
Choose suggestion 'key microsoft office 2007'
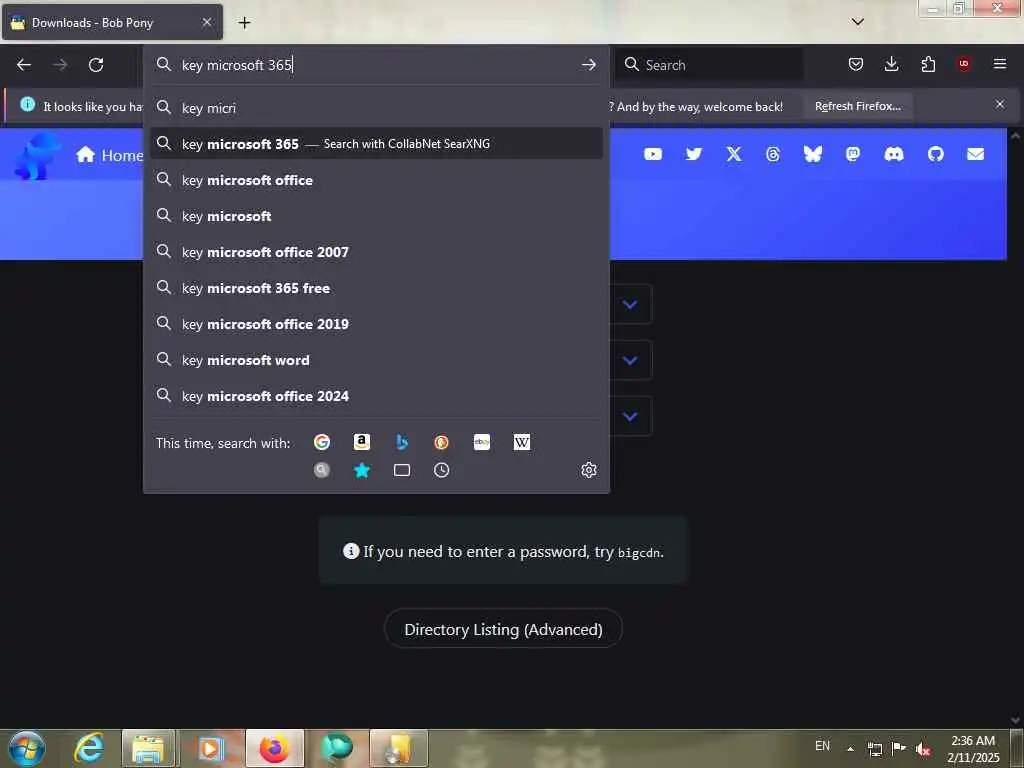click(376, 251)
